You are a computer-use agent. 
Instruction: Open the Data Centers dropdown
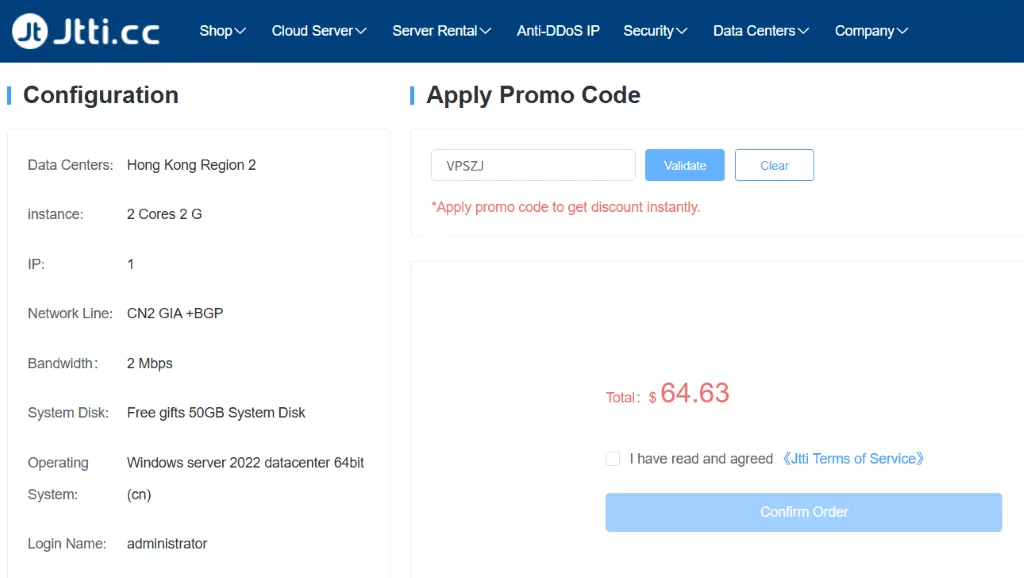[754, 31]
